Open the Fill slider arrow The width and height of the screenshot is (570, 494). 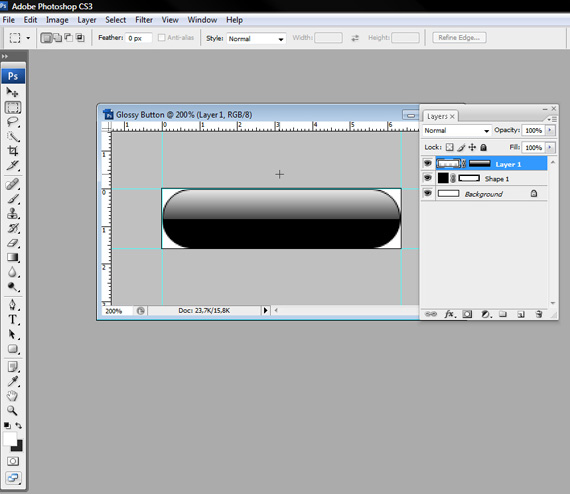550,147
